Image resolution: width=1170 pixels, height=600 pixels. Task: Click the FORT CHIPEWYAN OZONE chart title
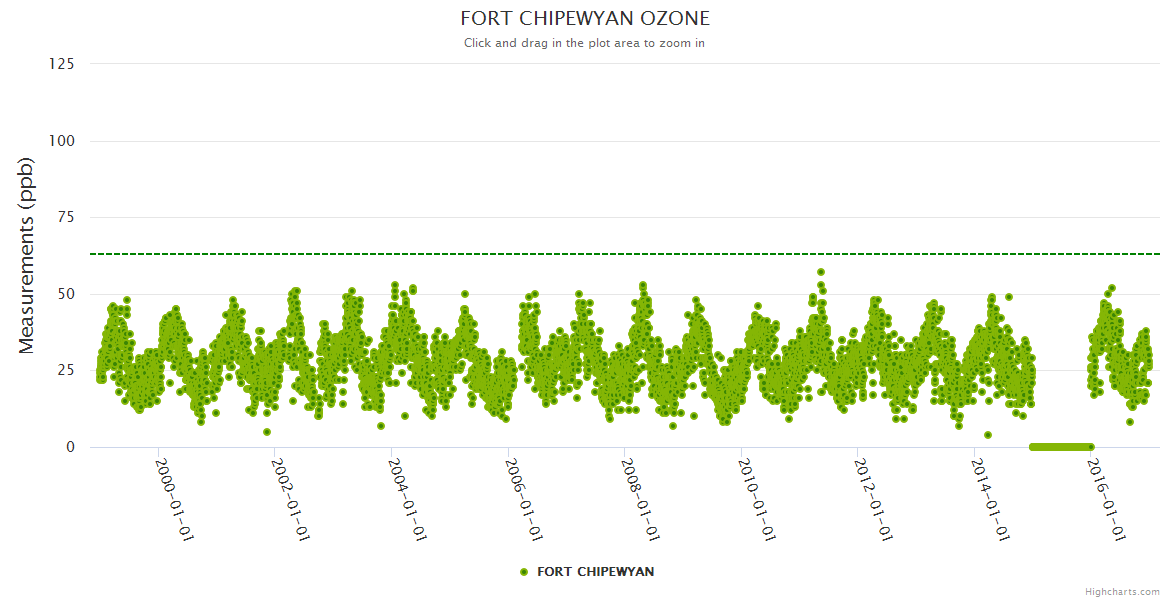pyautogui.click(x=585, y=18)
